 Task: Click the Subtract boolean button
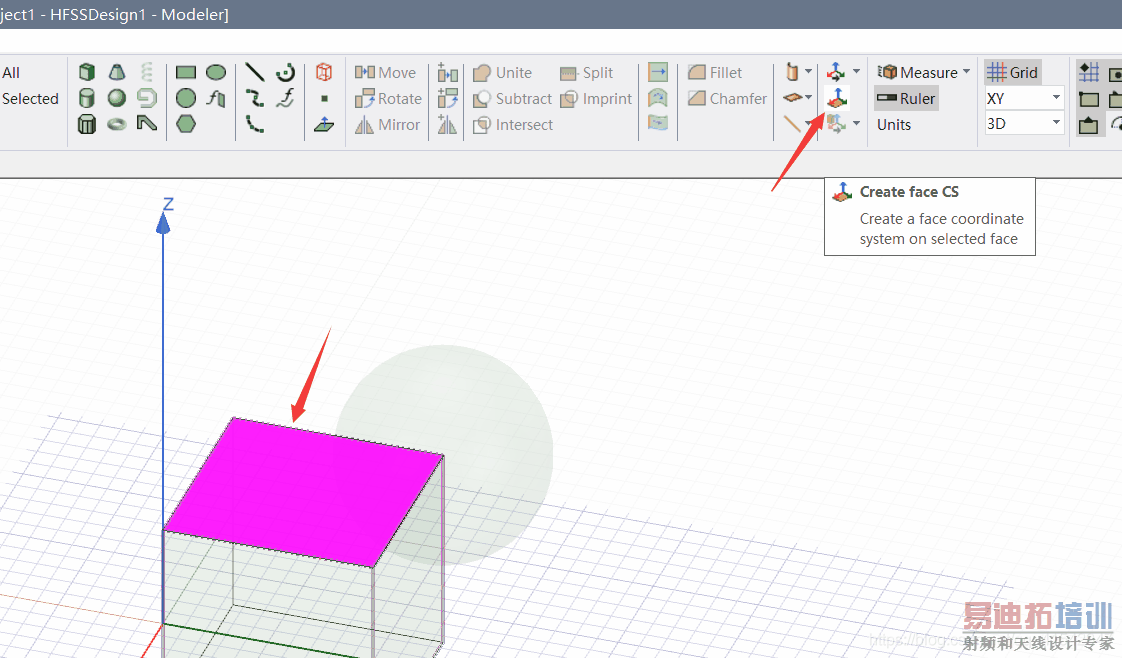[x=512, y=98]
